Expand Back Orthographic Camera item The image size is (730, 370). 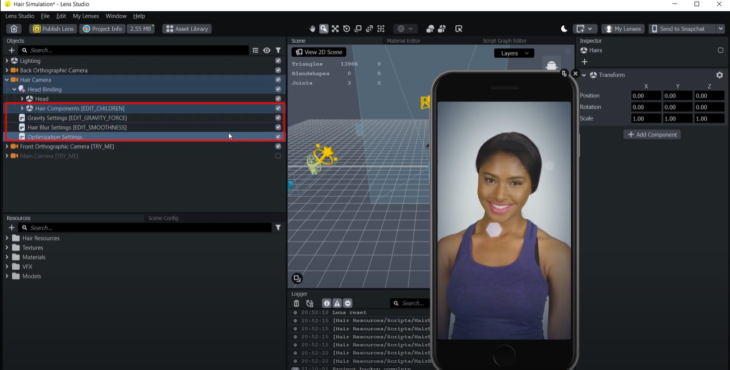(x=7, y=70)
